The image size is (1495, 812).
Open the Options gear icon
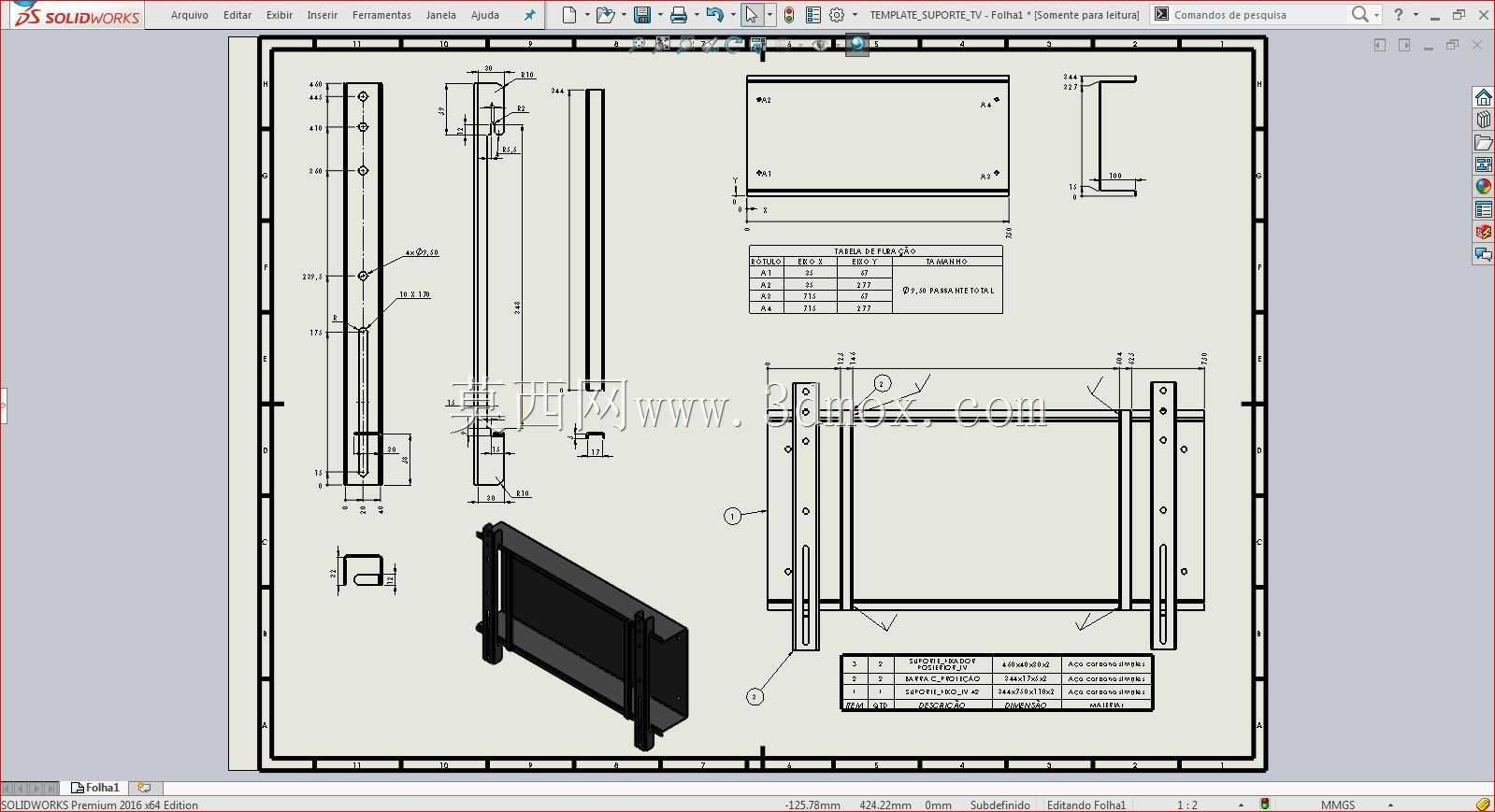pyautogui.click(x=837, y=15)
